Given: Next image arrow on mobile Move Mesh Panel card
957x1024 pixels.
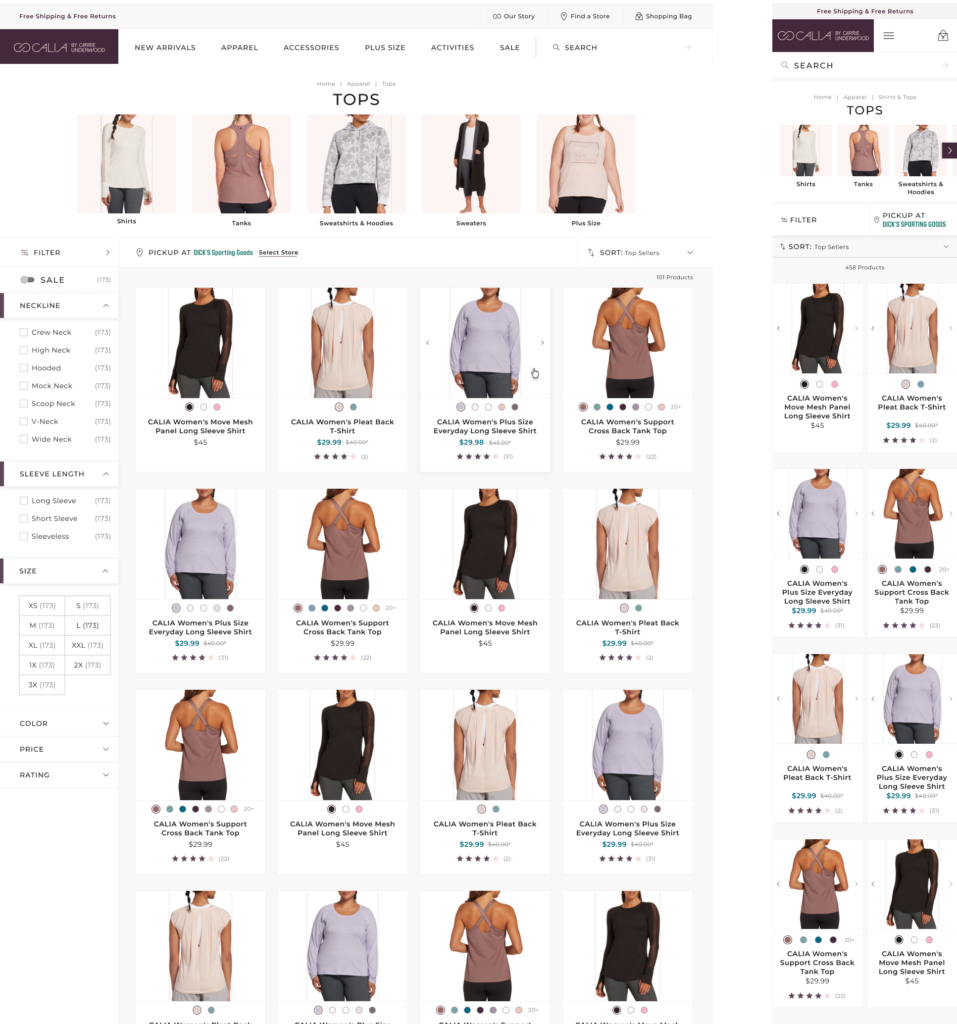Looking at the screenshot, I should point(856,328).
